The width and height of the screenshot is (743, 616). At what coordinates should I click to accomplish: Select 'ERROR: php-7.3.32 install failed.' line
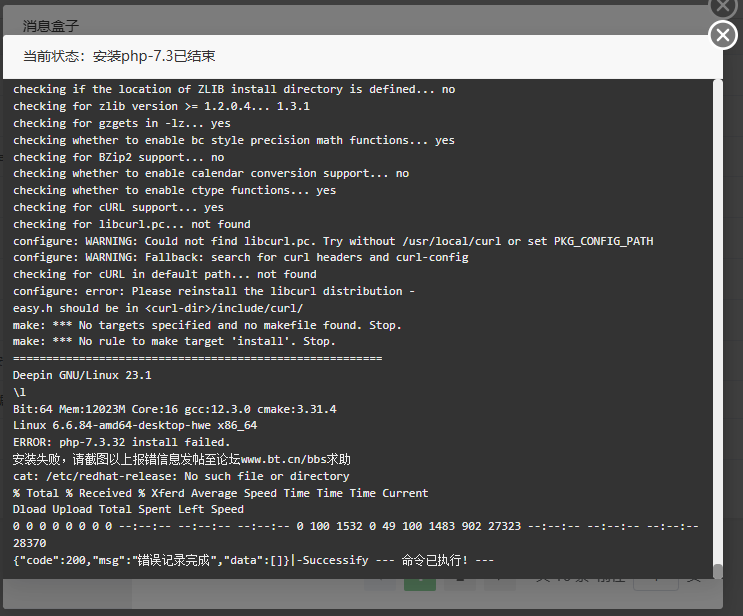point(122,443)
